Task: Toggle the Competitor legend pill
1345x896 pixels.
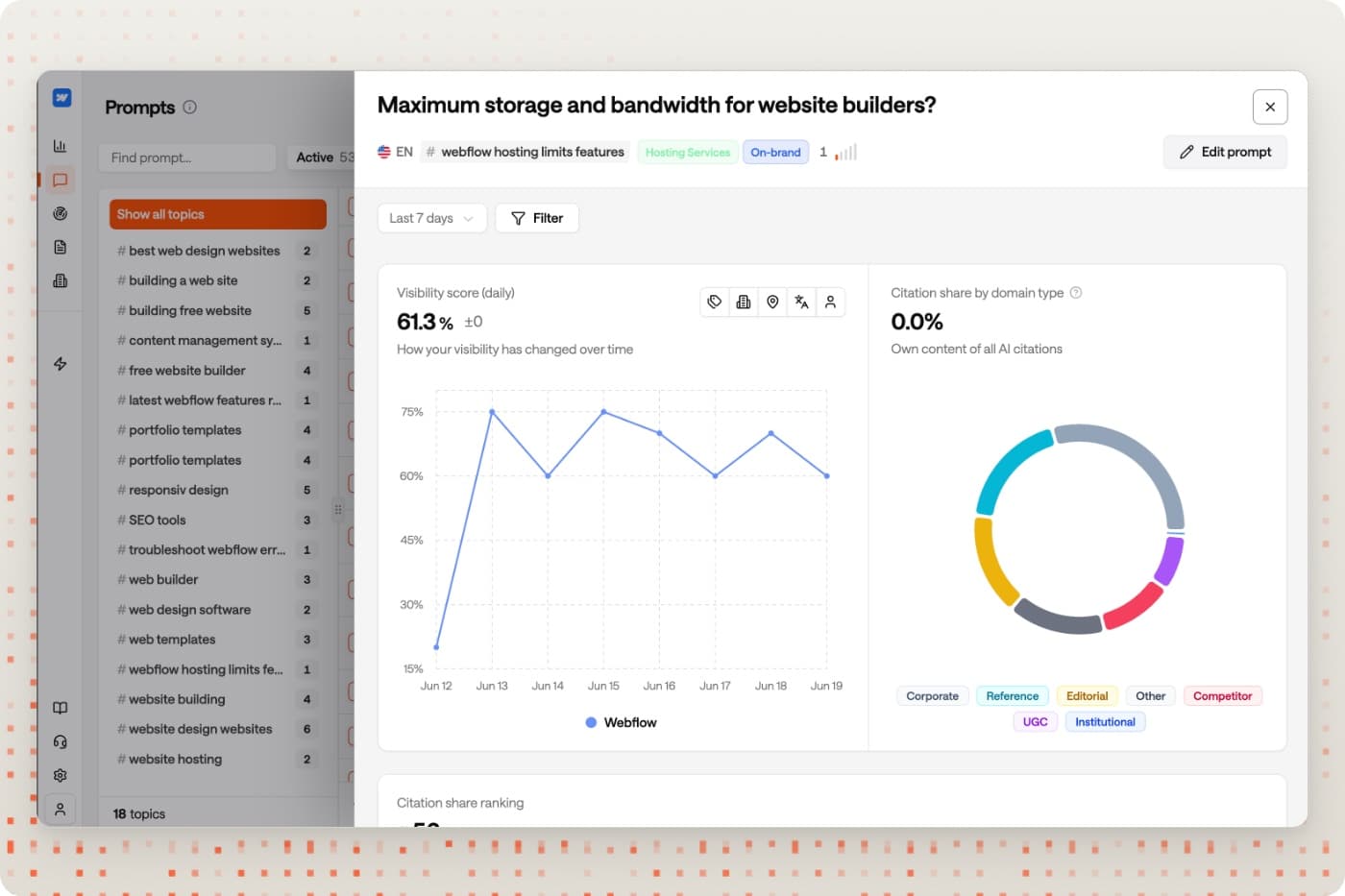Action: pos(1222,696)
